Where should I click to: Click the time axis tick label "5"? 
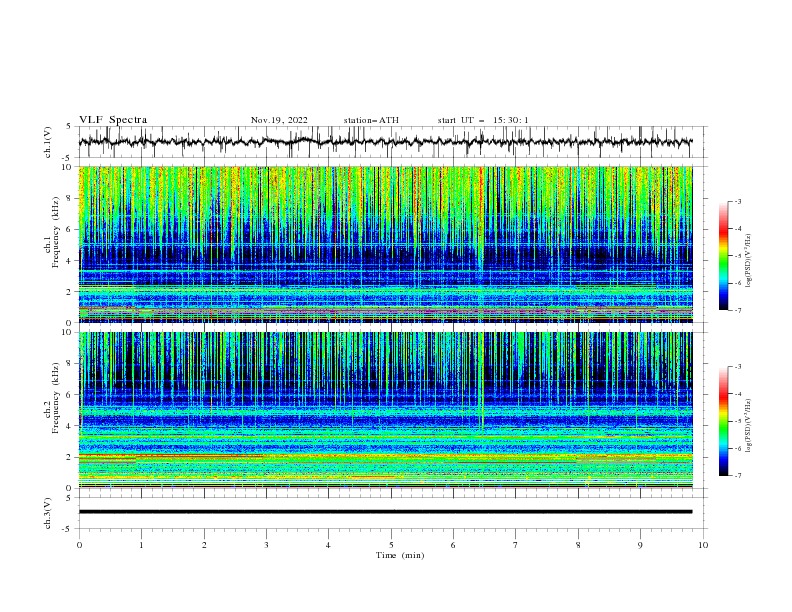click(391, 545)
